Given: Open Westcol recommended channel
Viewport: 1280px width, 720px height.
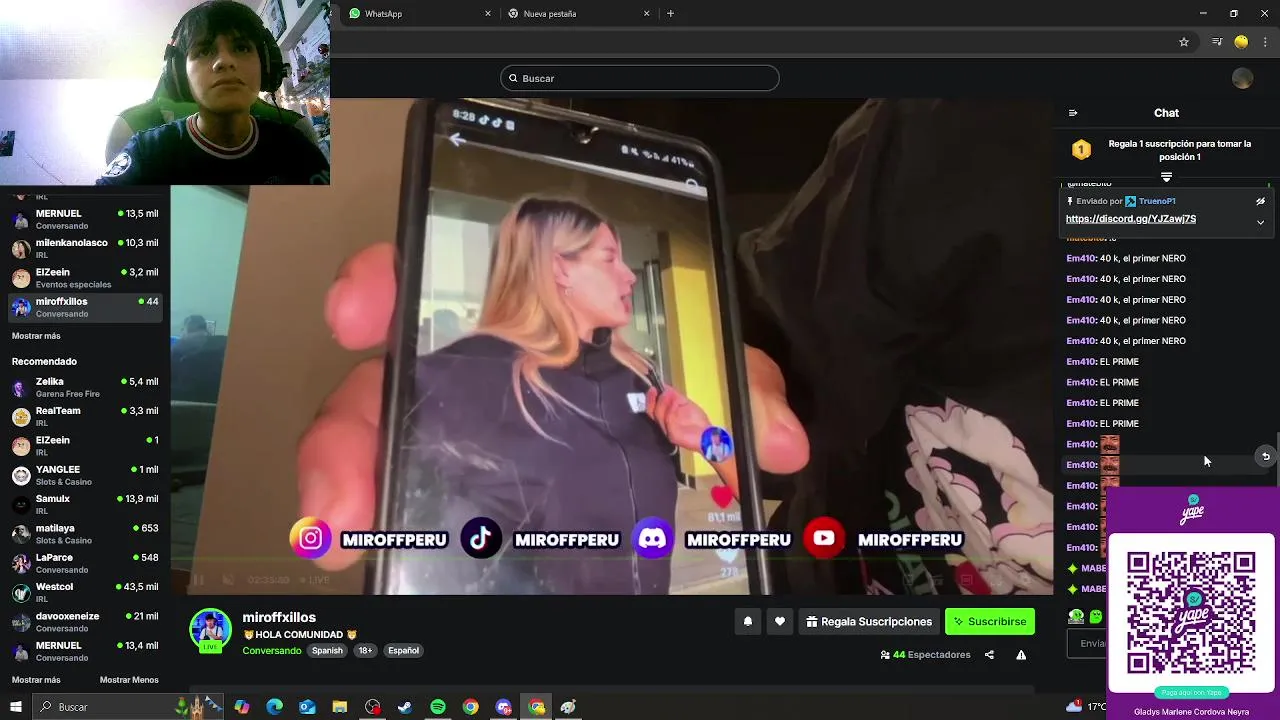Looking at the screenshot, I should [85, 592].
